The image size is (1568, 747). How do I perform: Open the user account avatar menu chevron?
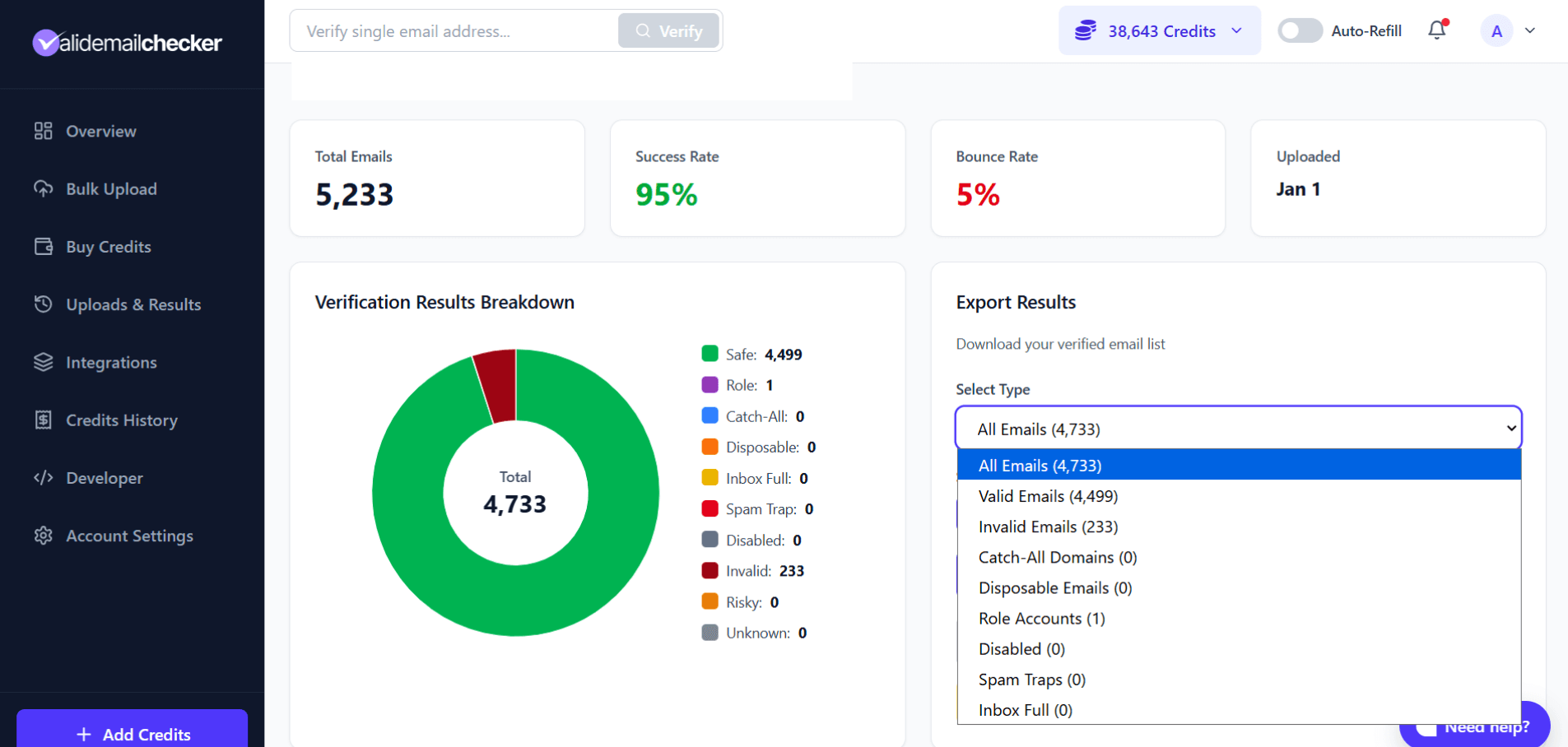(x=1530, y=30)
